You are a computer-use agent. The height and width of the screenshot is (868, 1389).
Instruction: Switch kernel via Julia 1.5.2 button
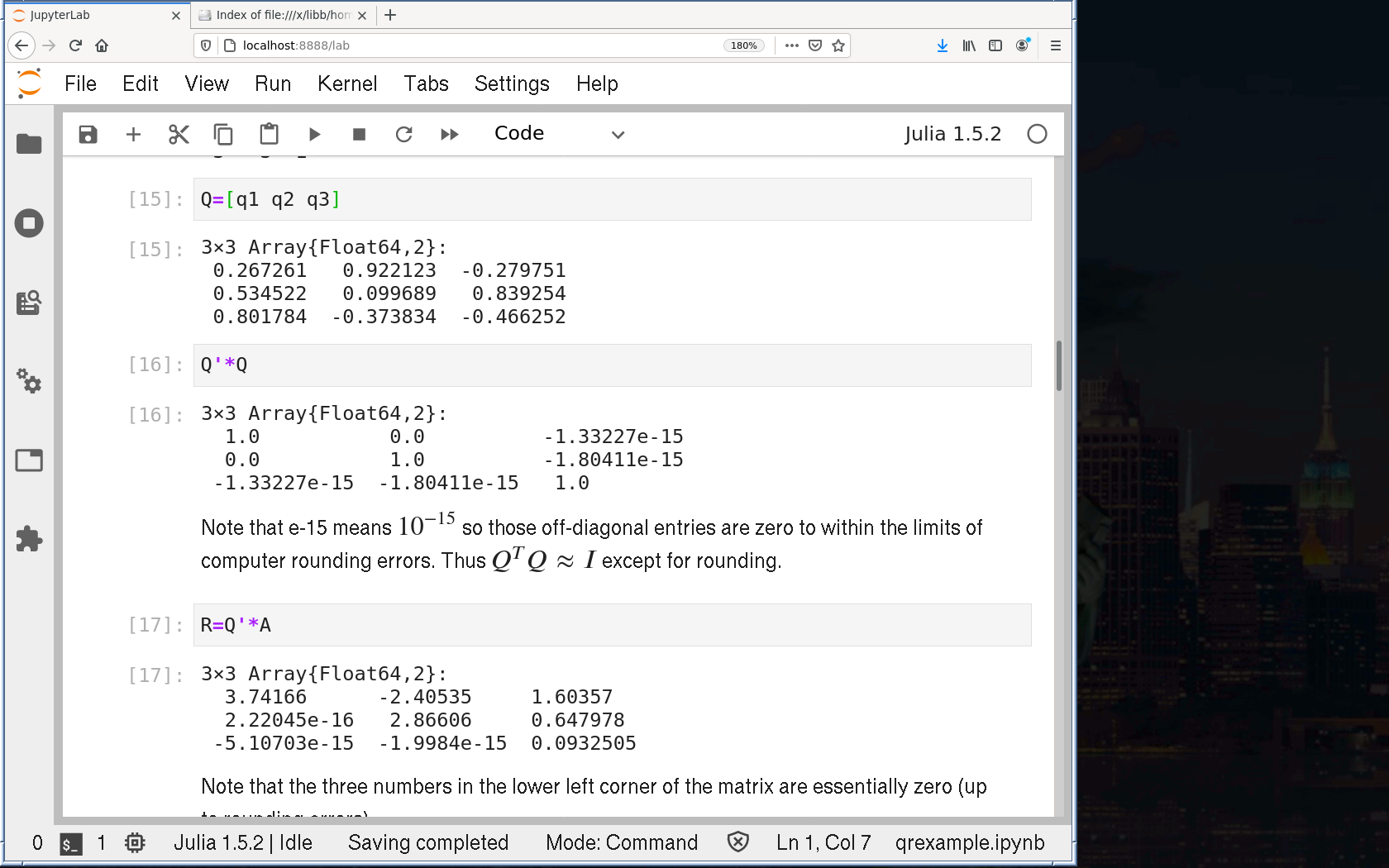[952, 134]
